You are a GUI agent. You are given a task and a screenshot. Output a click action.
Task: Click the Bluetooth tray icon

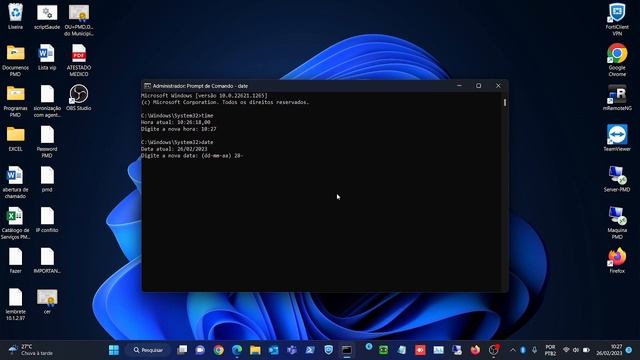[523, 350]
